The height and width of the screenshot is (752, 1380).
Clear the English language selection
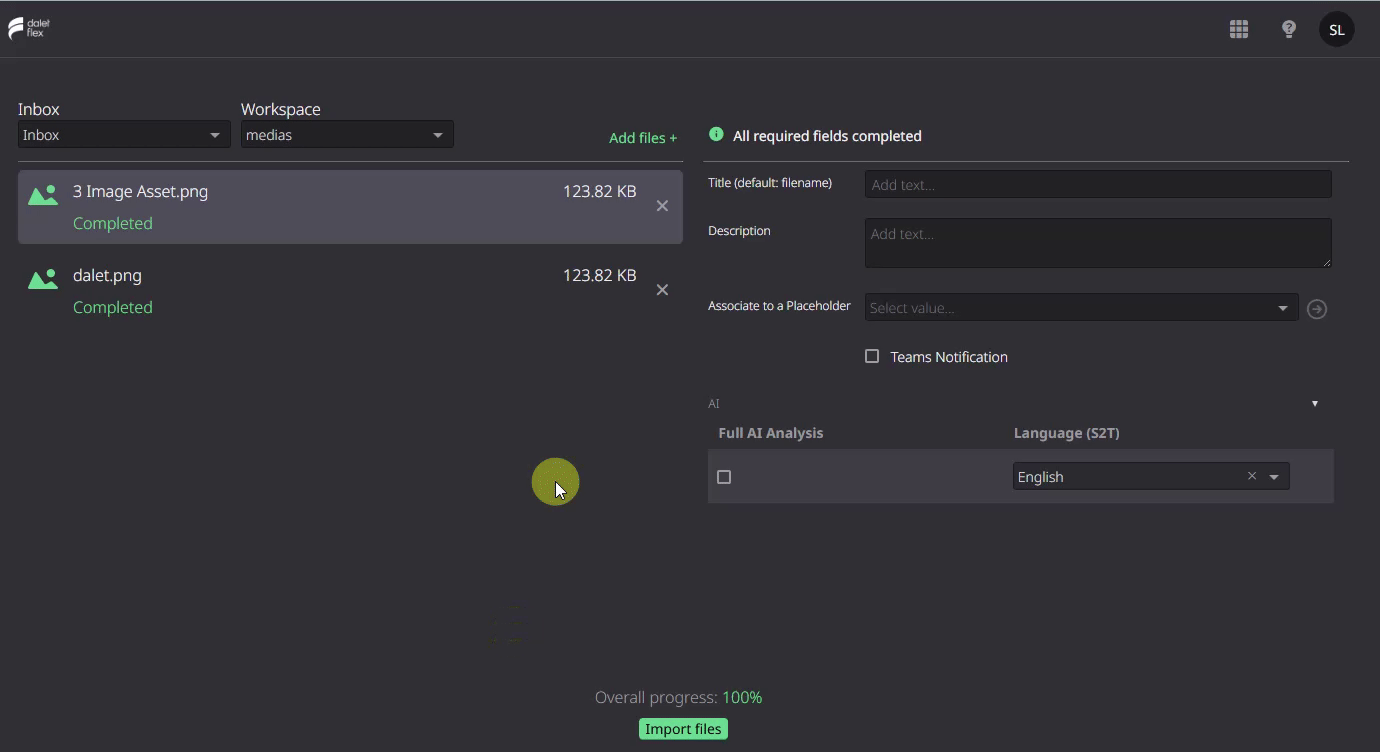click(1251, 476)
